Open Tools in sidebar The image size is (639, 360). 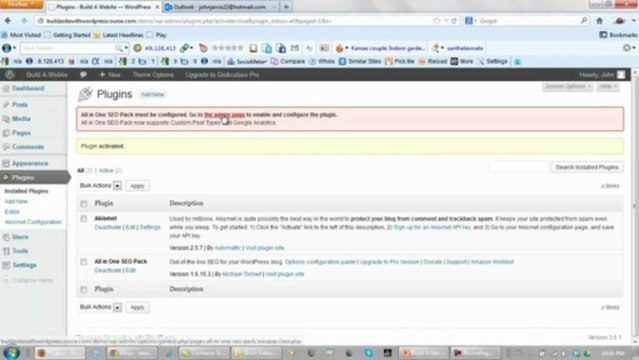tap(20, 251)
